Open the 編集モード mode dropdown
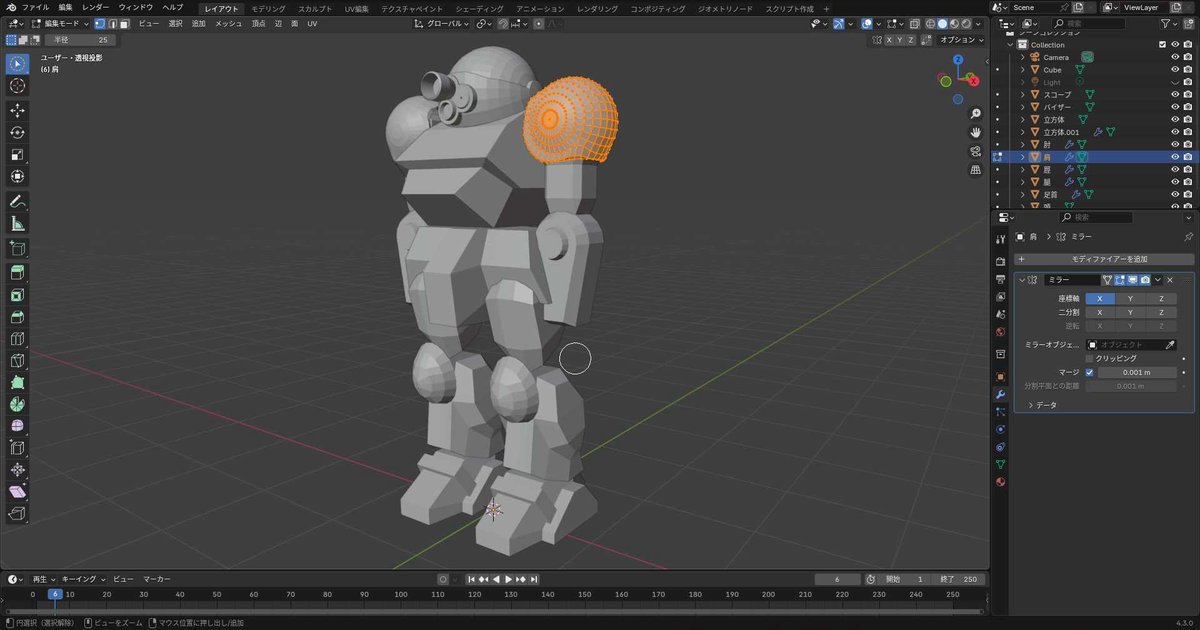 click(59, 23)
